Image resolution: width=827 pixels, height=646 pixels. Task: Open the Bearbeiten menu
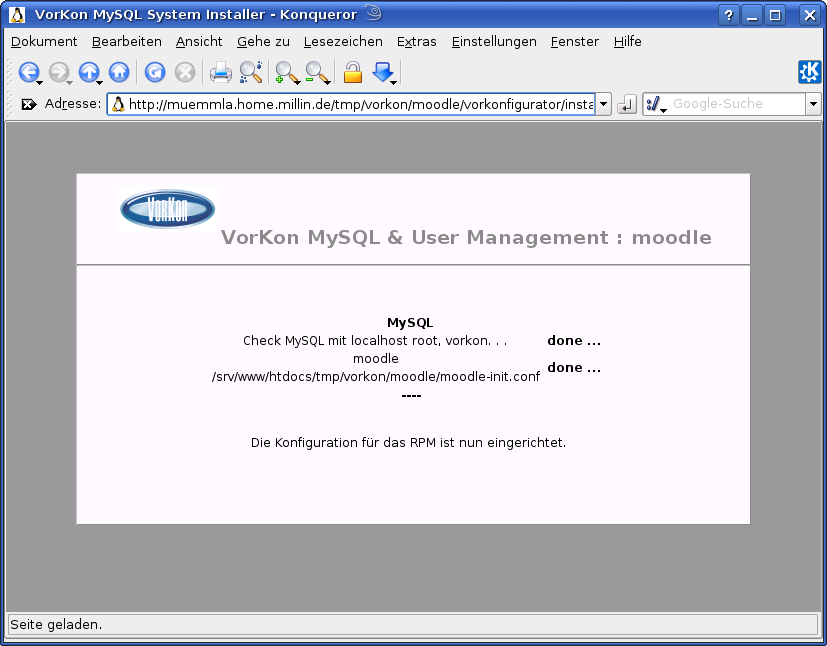coord(127,42)
